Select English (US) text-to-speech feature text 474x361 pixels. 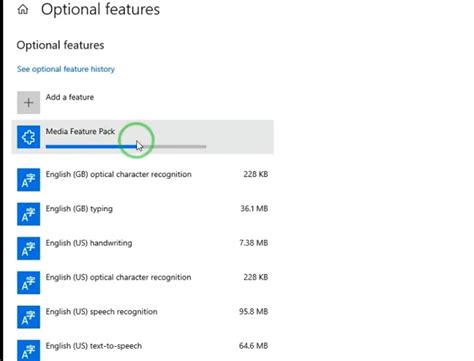(94, 346)
